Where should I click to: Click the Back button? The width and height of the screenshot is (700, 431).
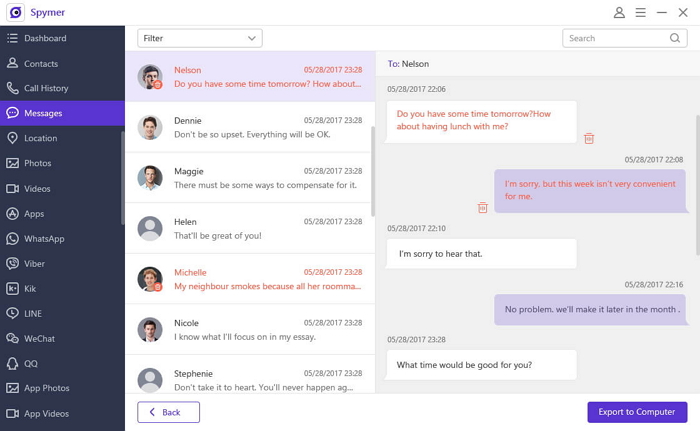pos(168,412)
